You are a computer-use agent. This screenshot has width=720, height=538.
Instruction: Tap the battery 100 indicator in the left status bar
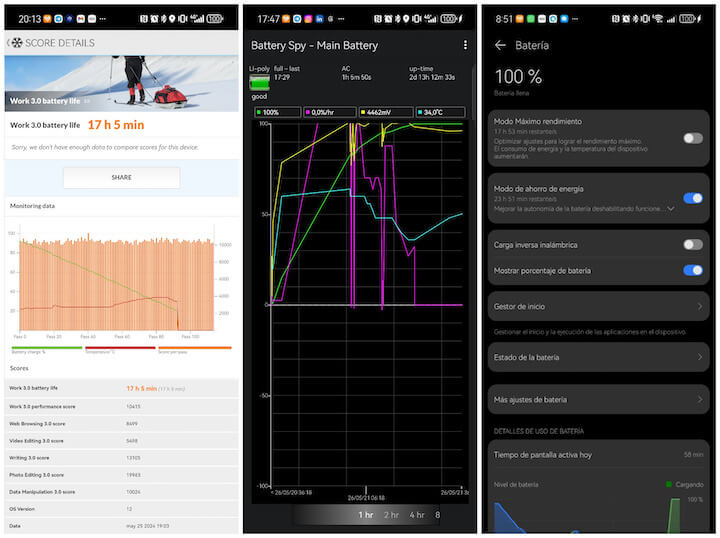214,19
